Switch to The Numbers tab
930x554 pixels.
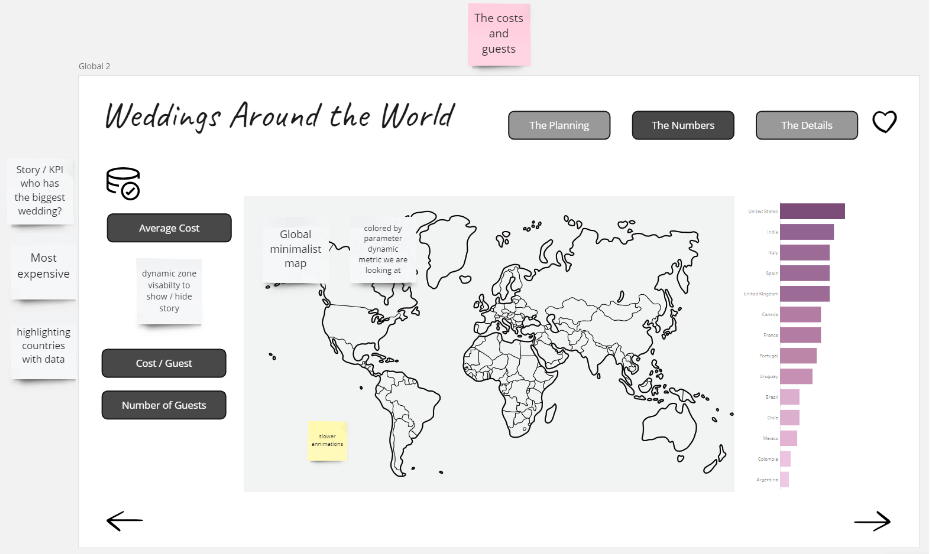[x=683, y=125]
